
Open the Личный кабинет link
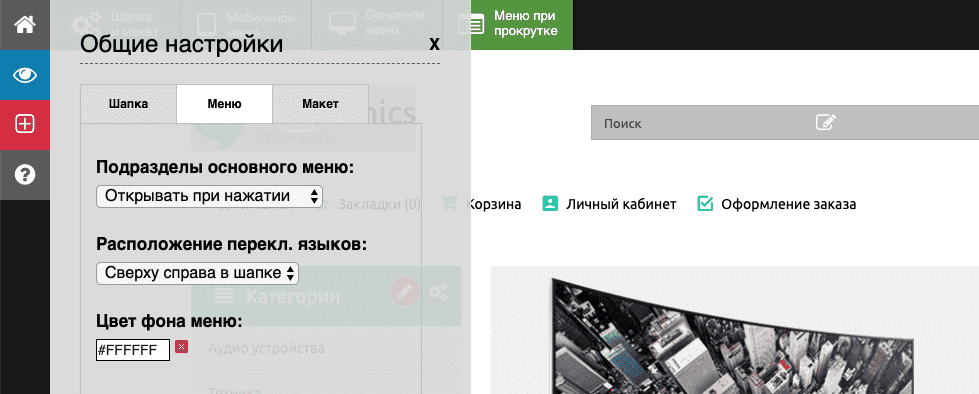pyautogui.click(x=621, y=204)
